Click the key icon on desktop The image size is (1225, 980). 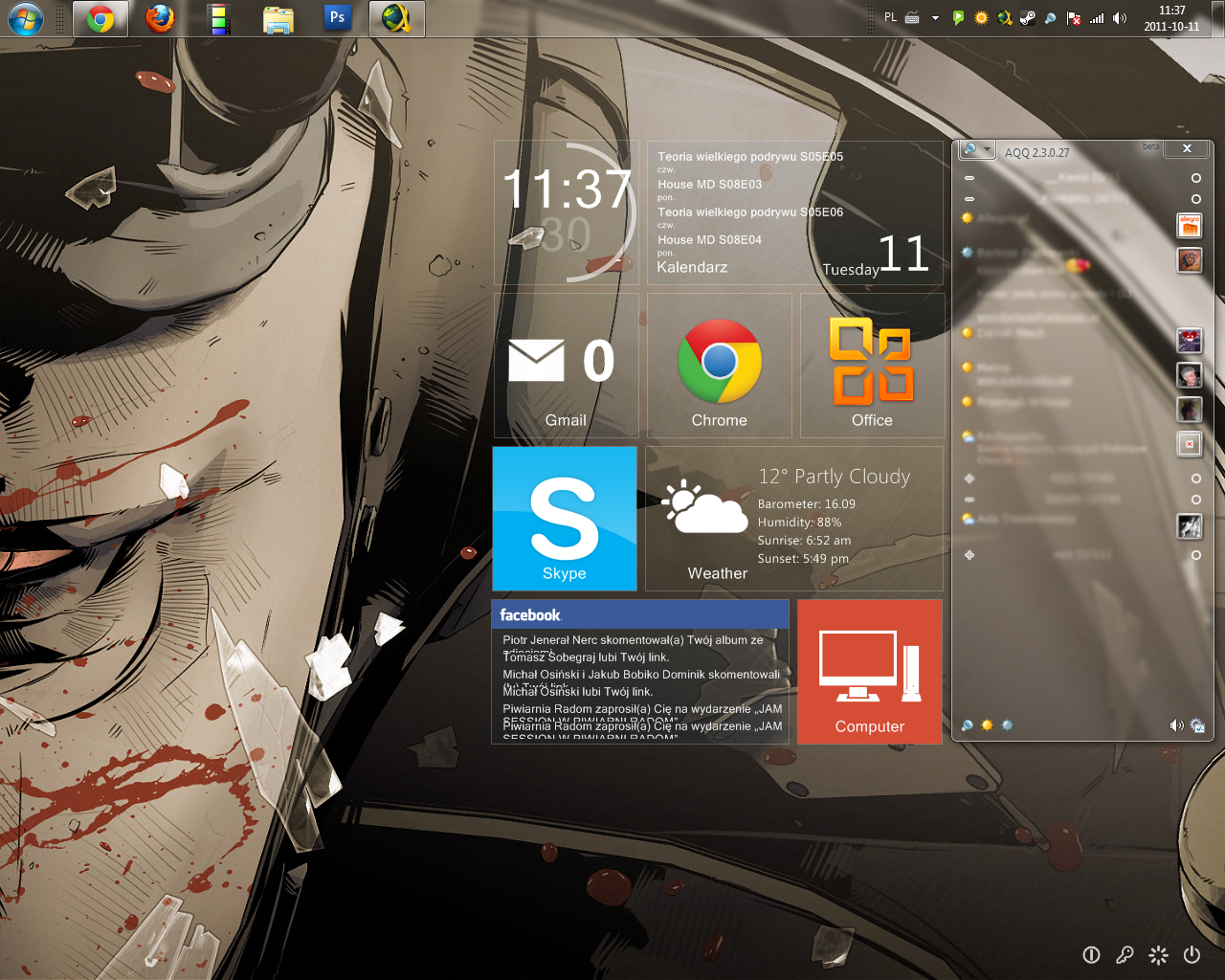(x=1125, y=954)
